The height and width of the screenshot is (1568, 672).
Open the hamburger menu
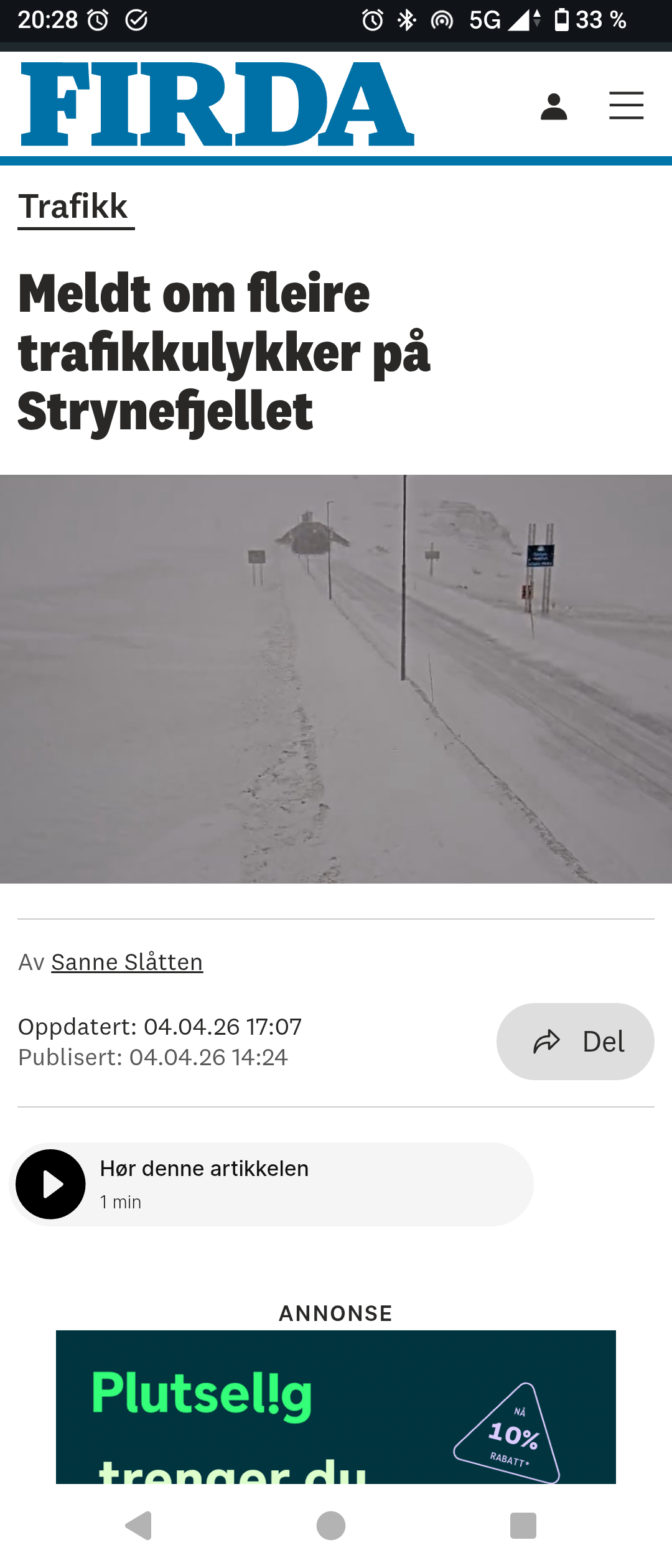pyautogui.click(x=626, y=105)
